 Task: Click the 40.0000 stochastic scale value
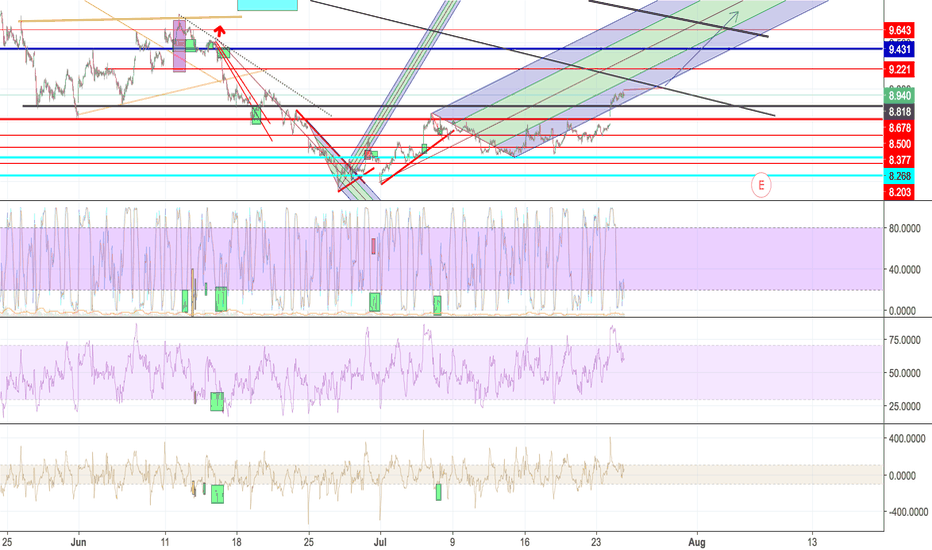pos(905,269)
